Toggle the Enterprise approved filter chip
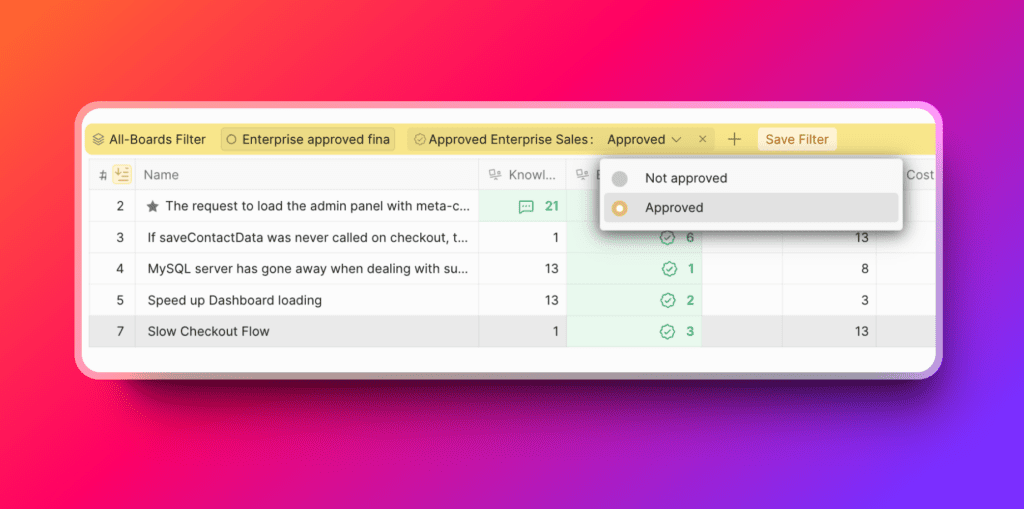 (x=307, y=140)
